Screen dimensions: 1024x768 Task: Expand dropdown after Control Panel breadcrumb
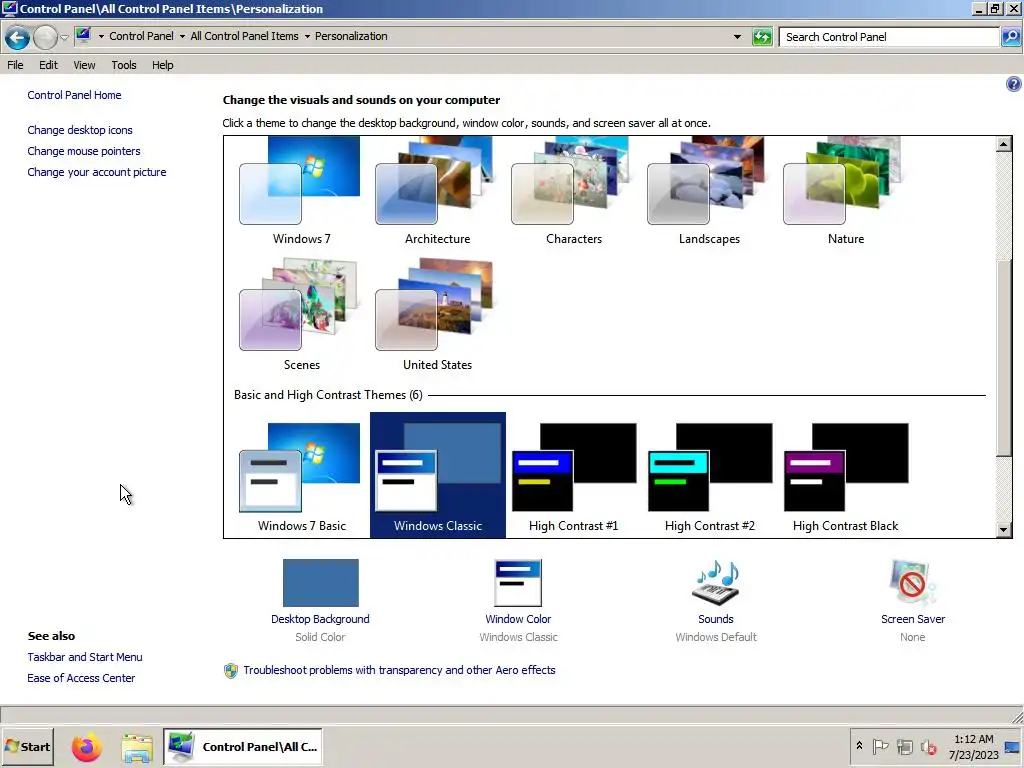tap(182, 37)
